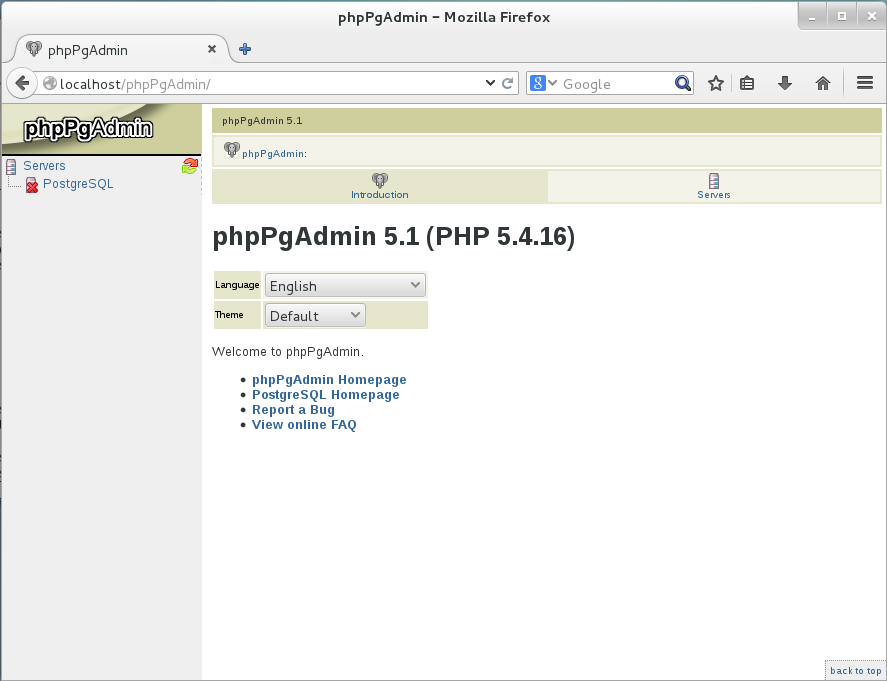Select the Introduction tab

[380, 187]
